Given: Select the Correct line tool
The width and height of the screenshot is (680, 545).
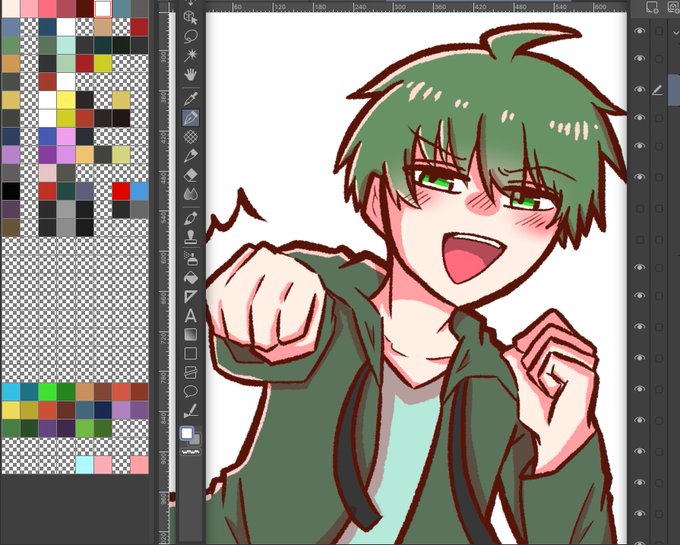Looking at the screenshot, I should [x=190, y=411].
